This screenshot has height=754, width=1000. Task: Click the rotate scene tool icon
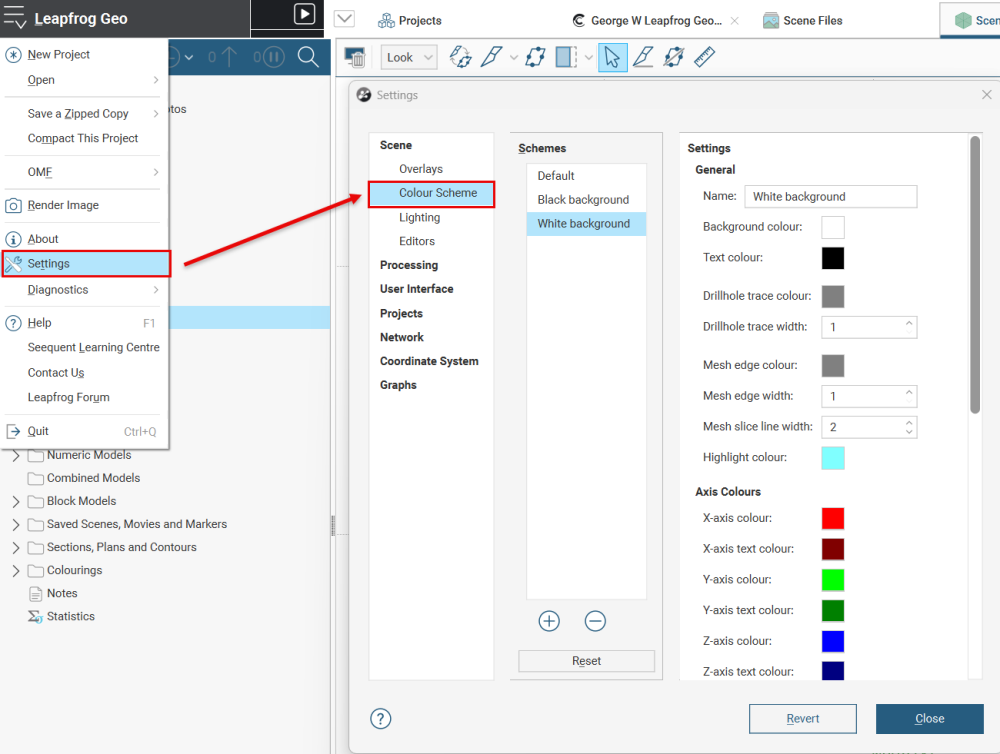(460, 57)
